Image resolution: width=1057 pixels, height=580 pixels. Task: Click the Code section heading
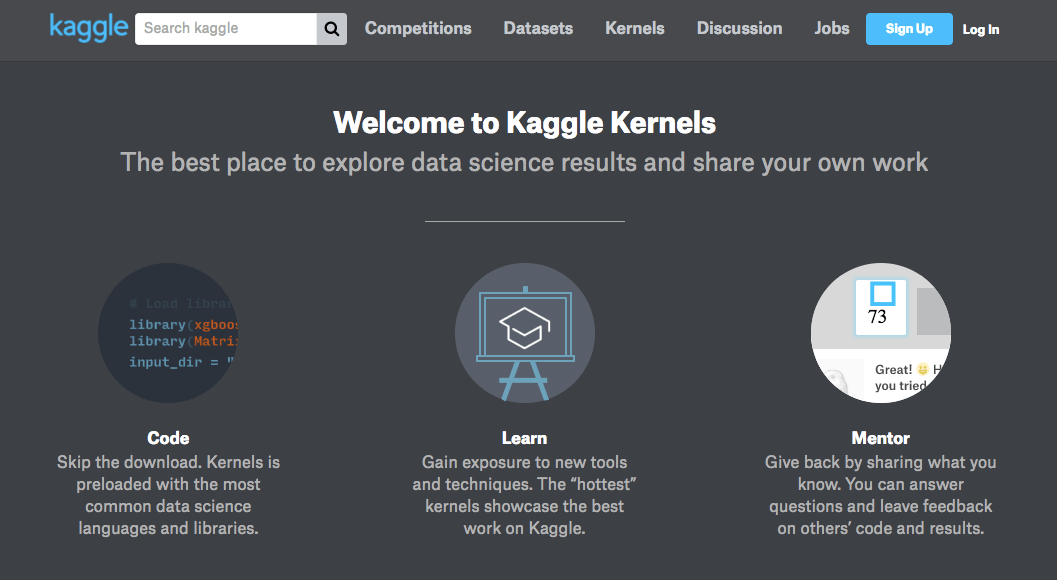168,438
